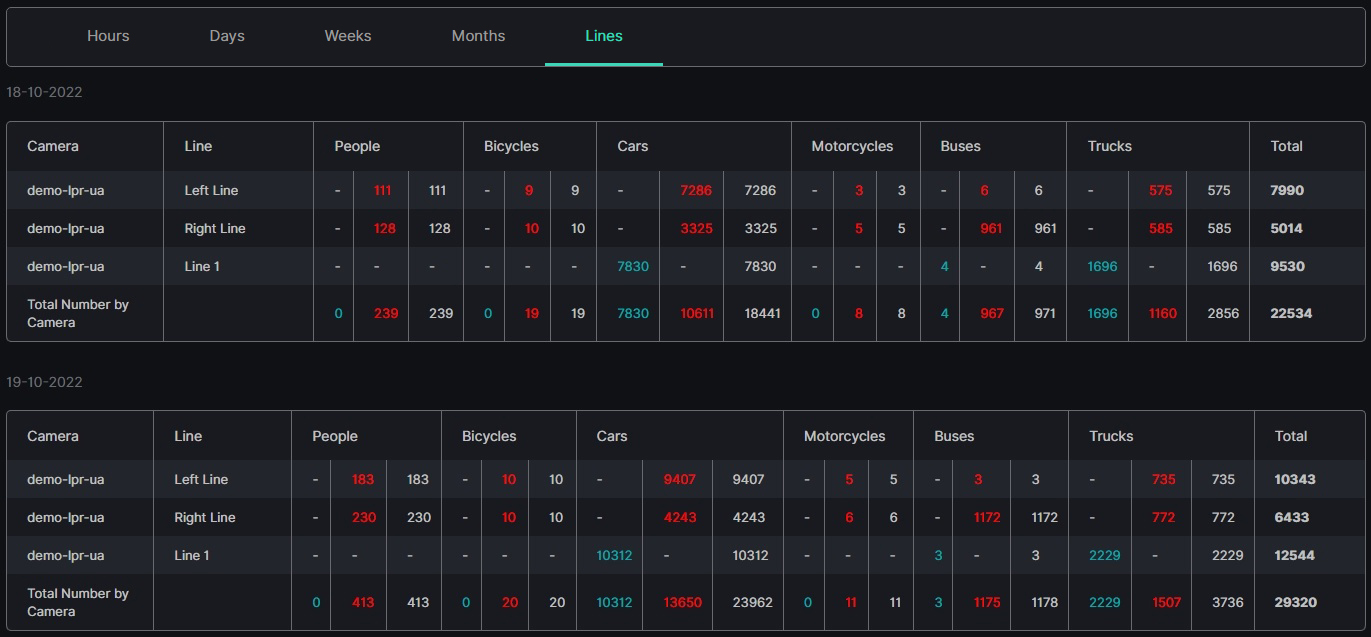Image resolution: width=1371 pixels, height=637 pixels.
Task: Click the red cars count 7286
Action: click(696, 190)
